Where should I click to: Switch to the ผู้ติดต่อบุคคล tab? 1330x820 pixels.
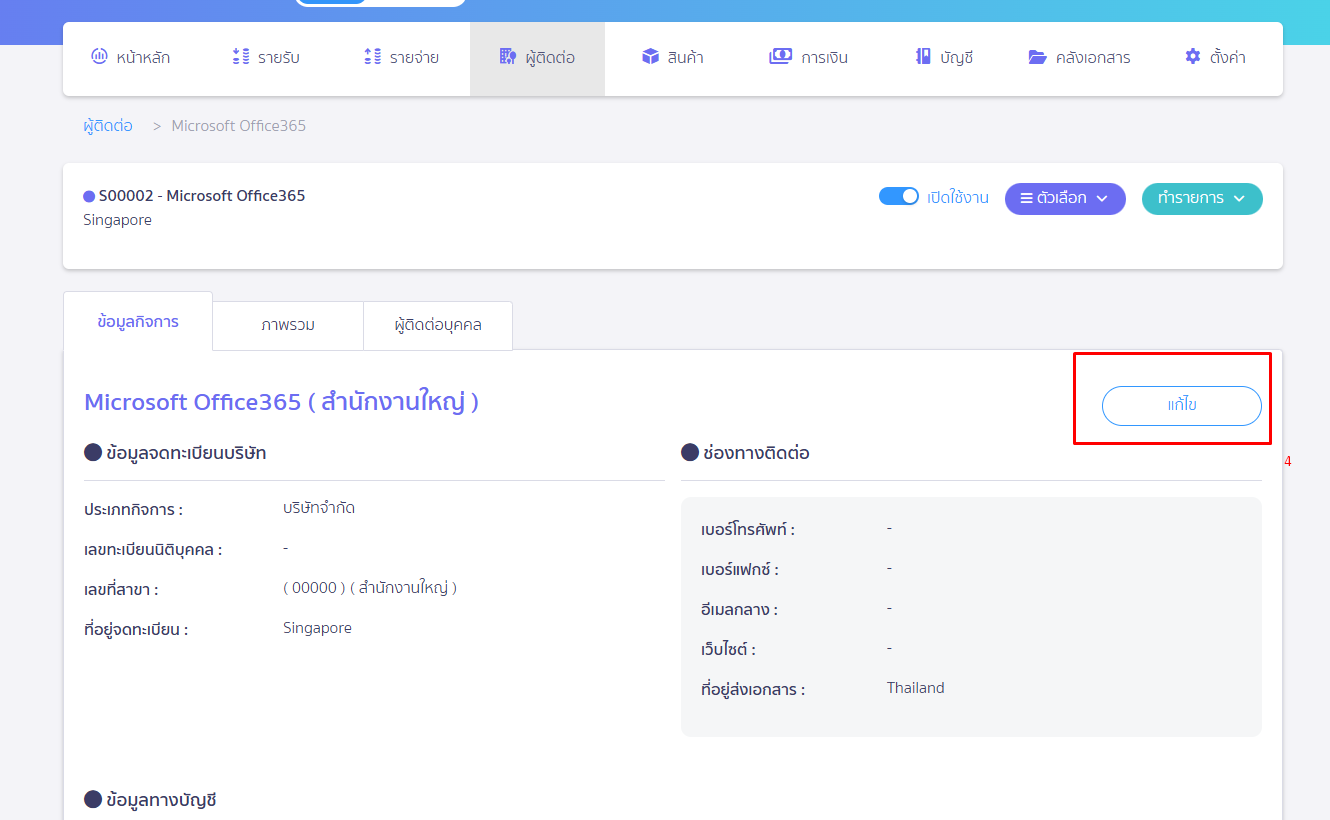click(438, 325)
